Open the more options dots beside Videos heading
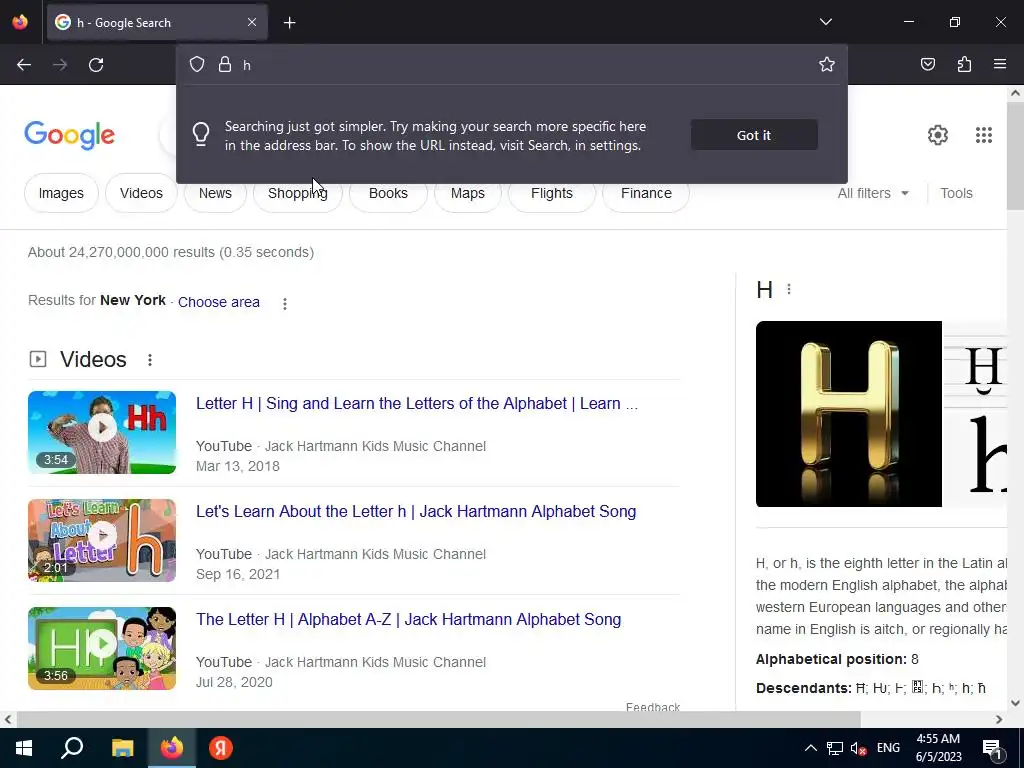The height and width of the screenshot is (768, 1024). pos(150,360)
